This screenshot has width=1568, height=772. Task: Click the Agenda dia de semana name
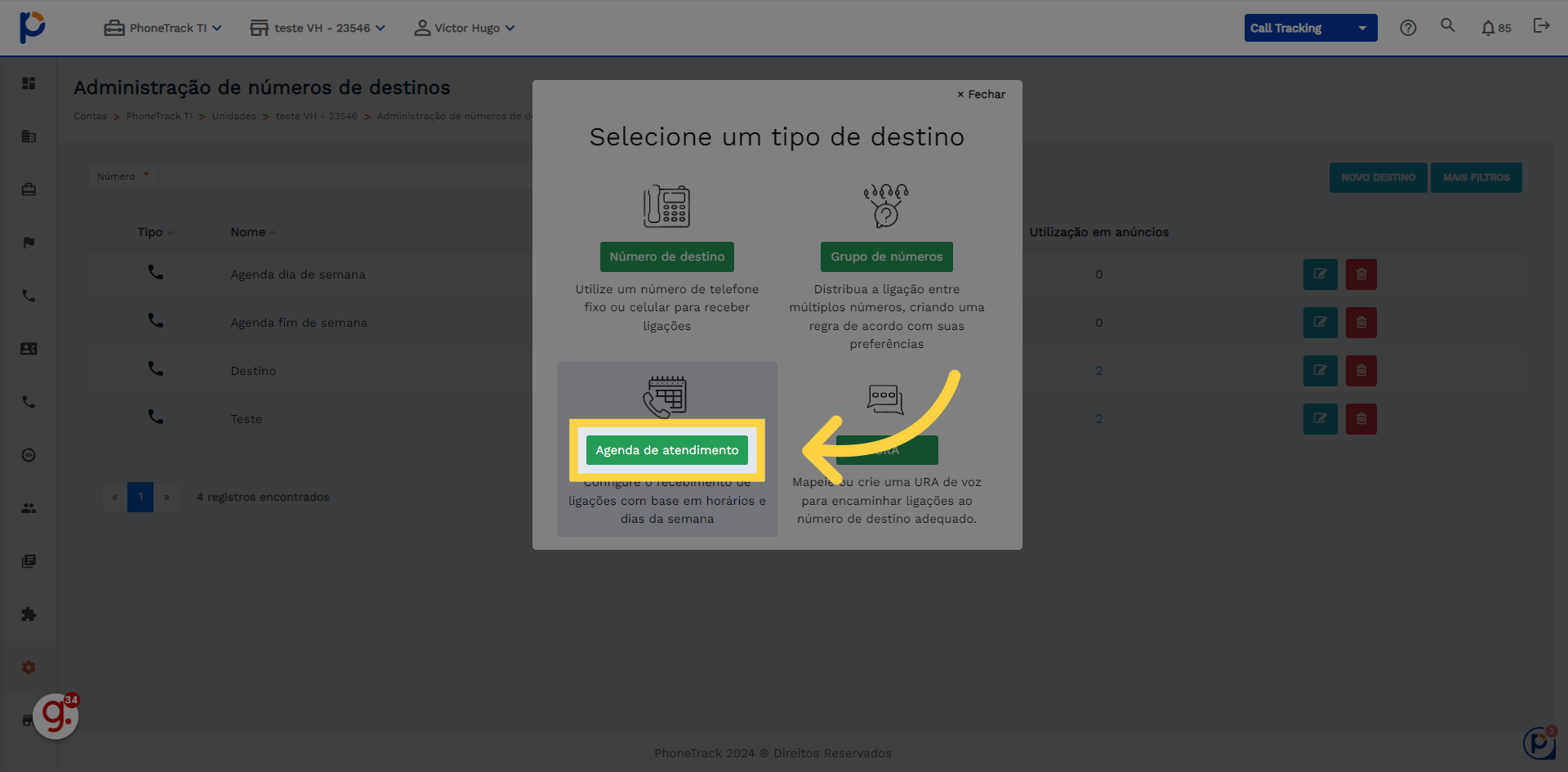[x=298, y=274]
